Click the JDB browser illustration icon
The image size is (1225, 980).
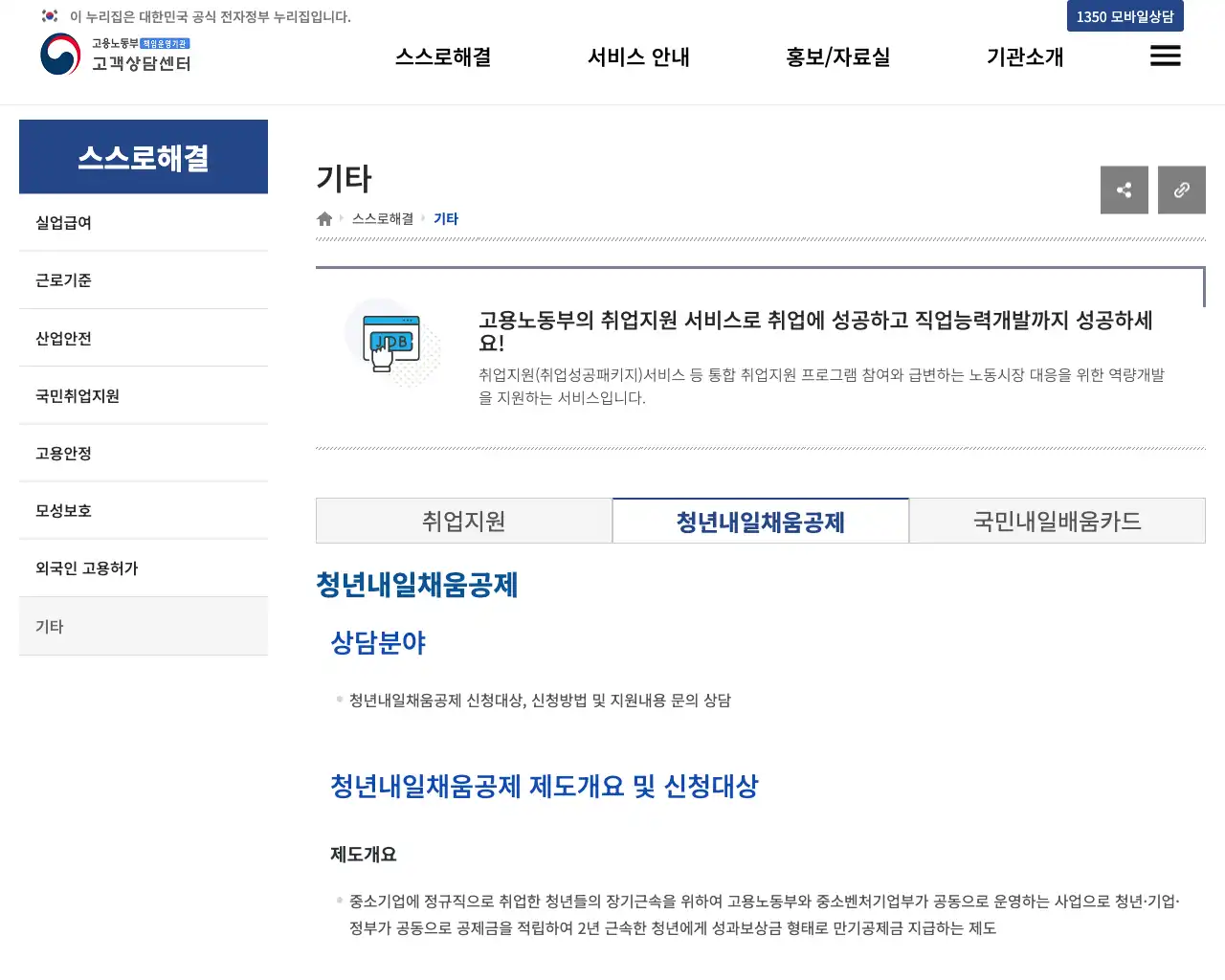point(390,341)
